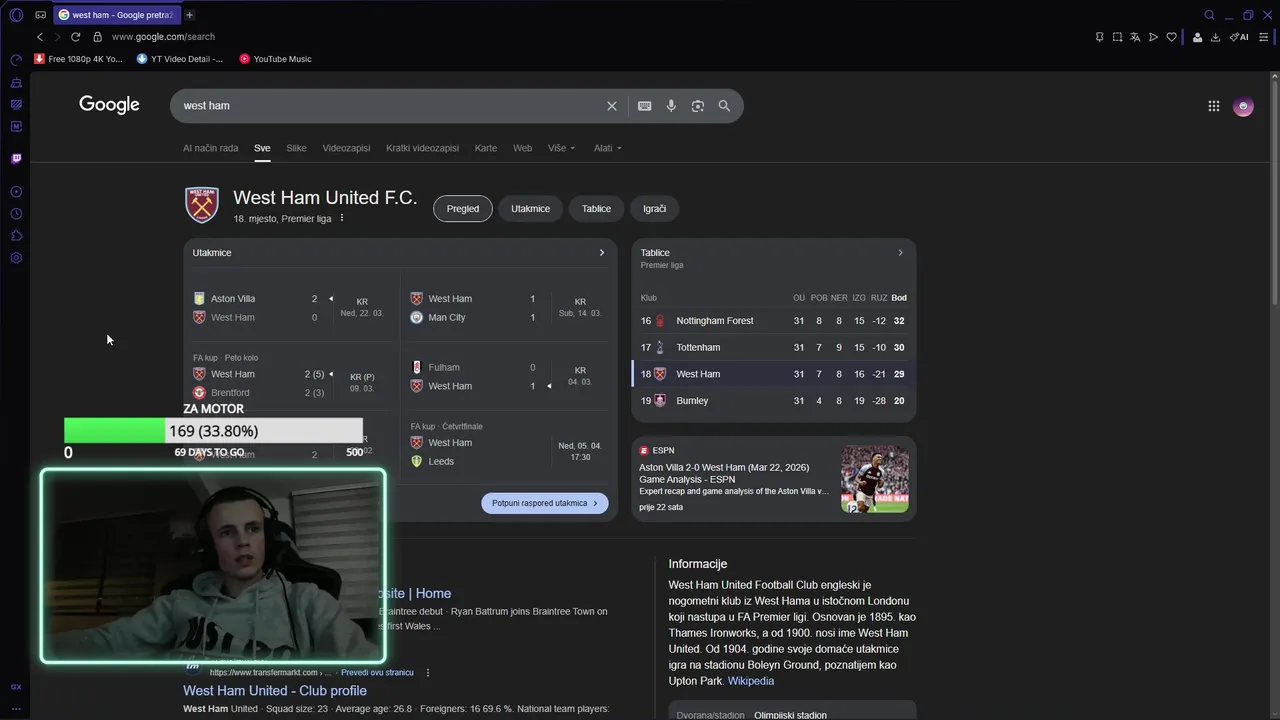Search by image with Lens icon
Image resolution: width=1280 pixels, height=720 pixels.
698,106
